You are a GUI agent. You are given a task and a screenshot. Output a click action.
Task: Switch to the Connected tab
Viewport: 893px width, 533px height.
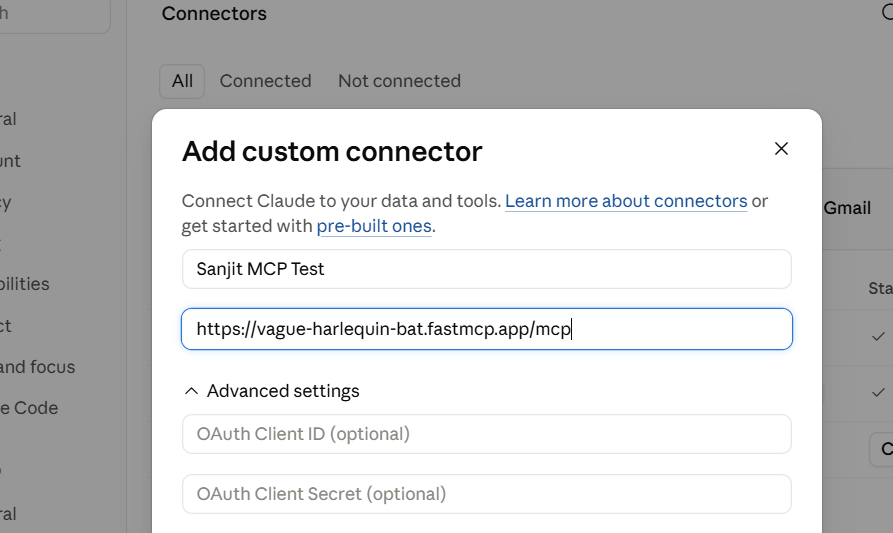click(265, 81)
